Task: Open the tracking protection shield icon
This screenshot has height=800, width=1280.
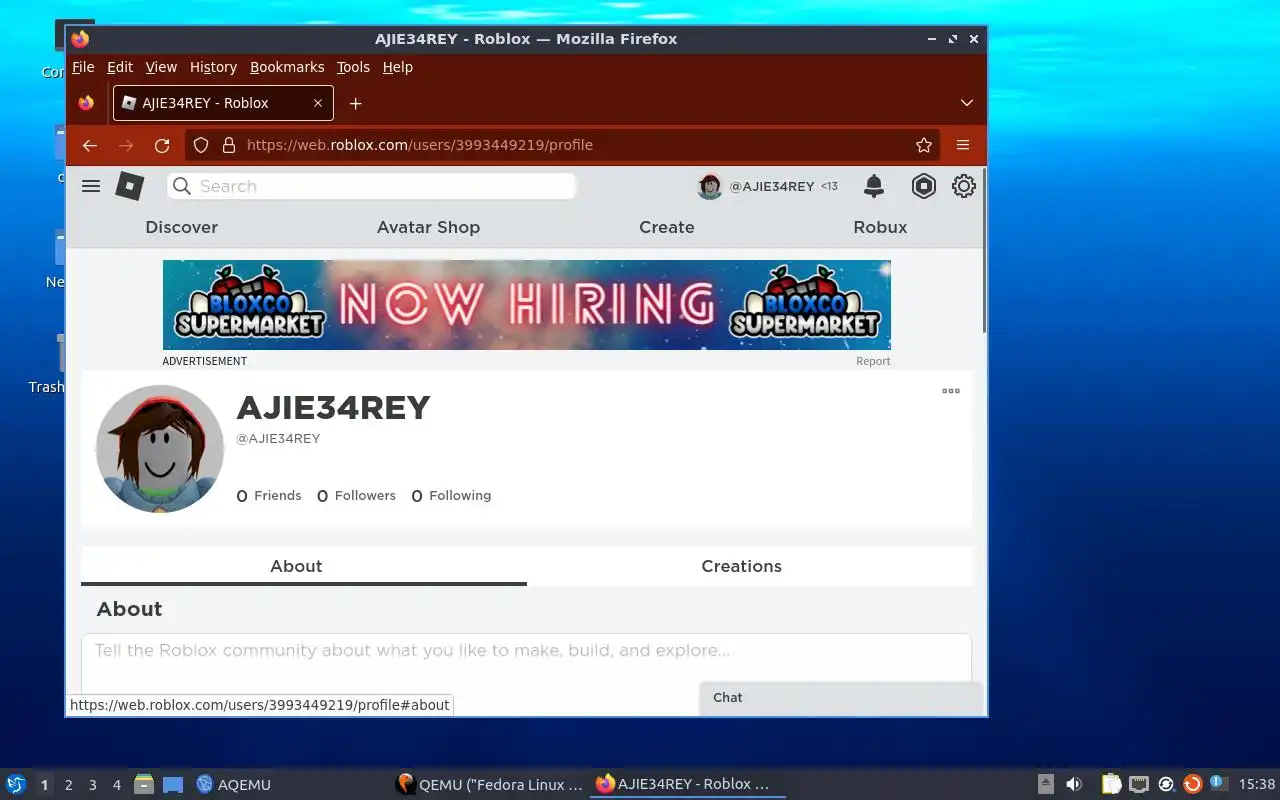Action: 201,145
